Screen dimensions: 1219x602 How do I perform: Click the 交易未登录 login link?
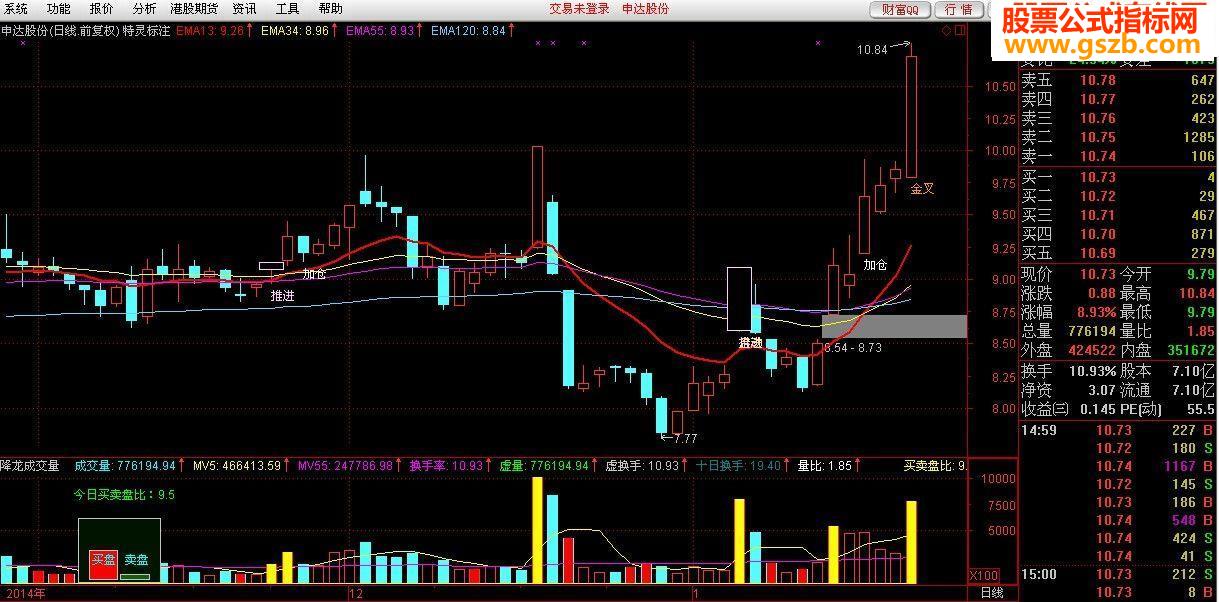(579, 9)
